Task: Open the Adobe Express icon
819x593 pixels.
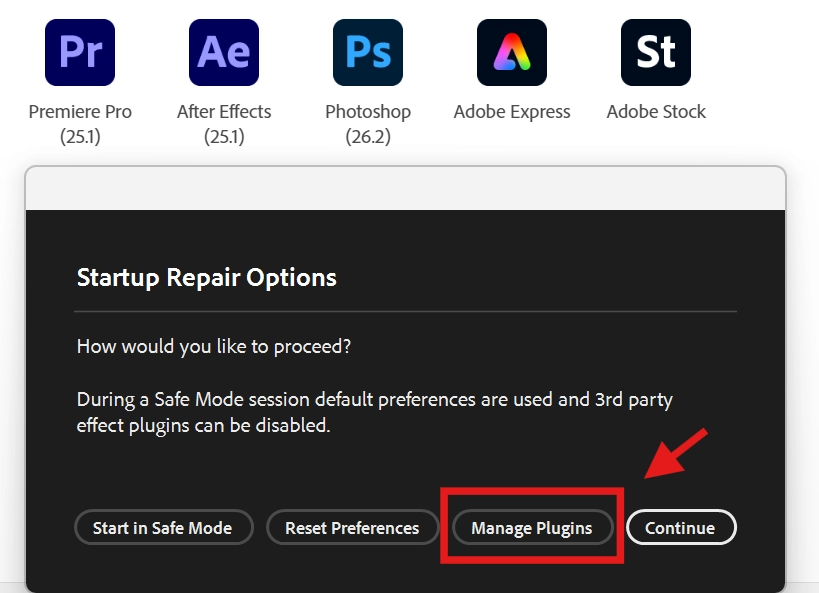Action: [x=512, y=52]
